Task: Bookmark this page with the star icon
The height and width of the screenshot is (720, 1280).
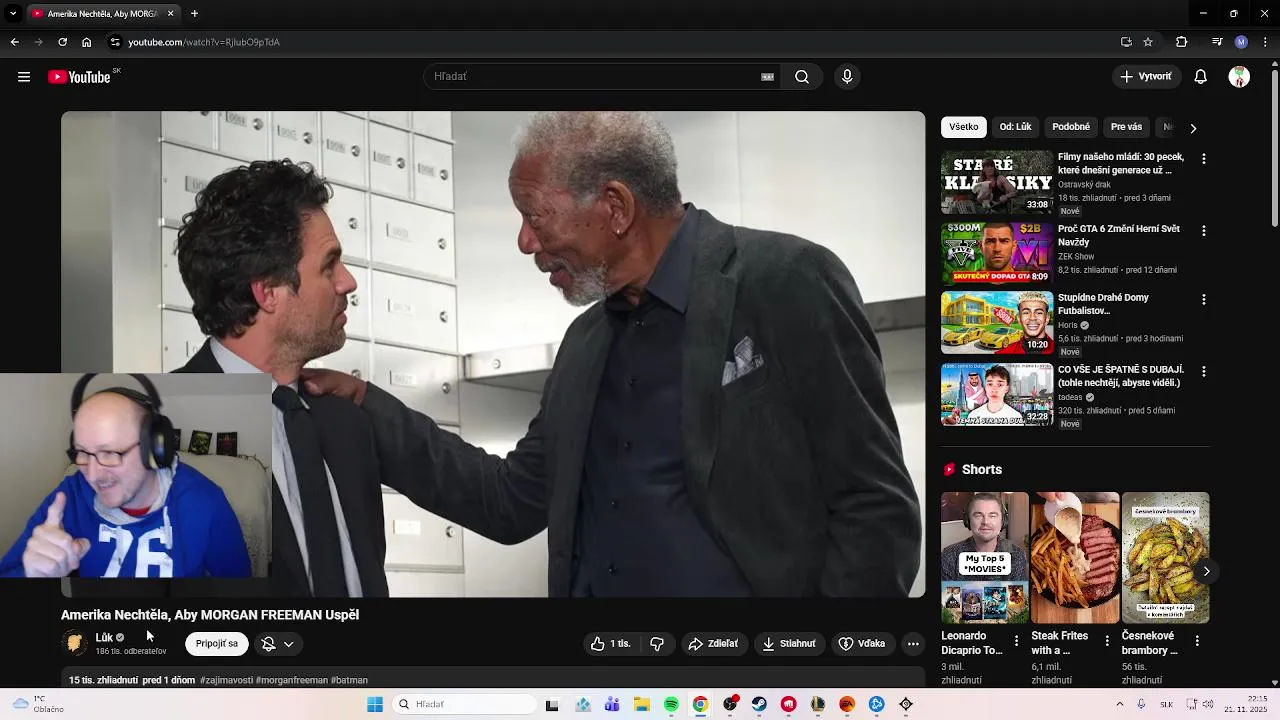Action: pyautogui.click(x=1148, y=42)
